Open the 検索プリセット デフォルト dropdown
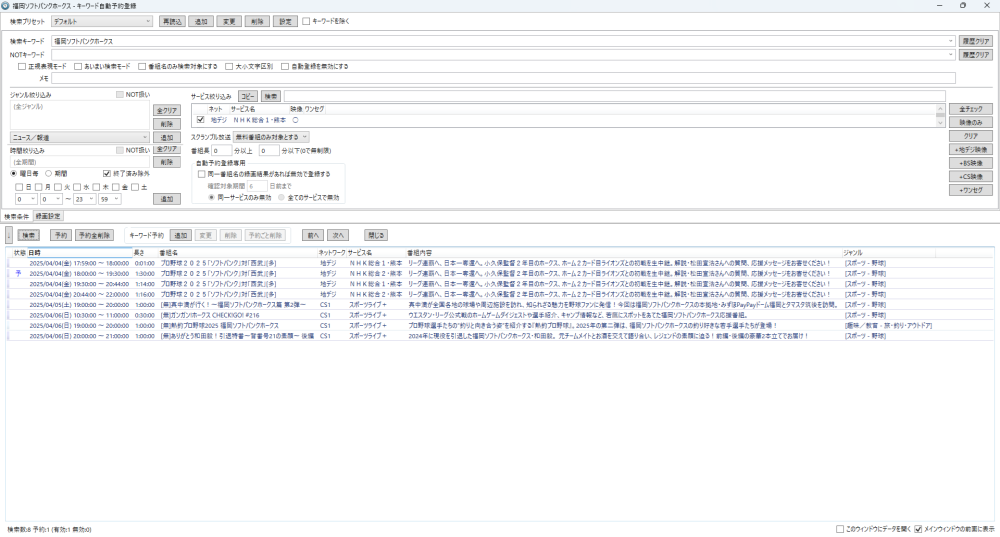This screenshot has width=1000, height=537. 102,22
